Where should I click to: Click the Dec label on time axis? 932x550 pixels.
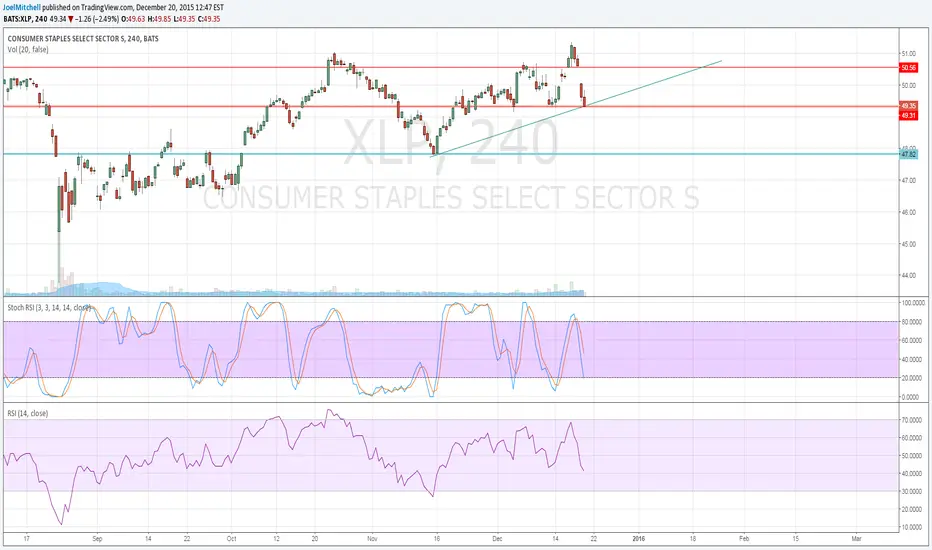pos(498,539)
